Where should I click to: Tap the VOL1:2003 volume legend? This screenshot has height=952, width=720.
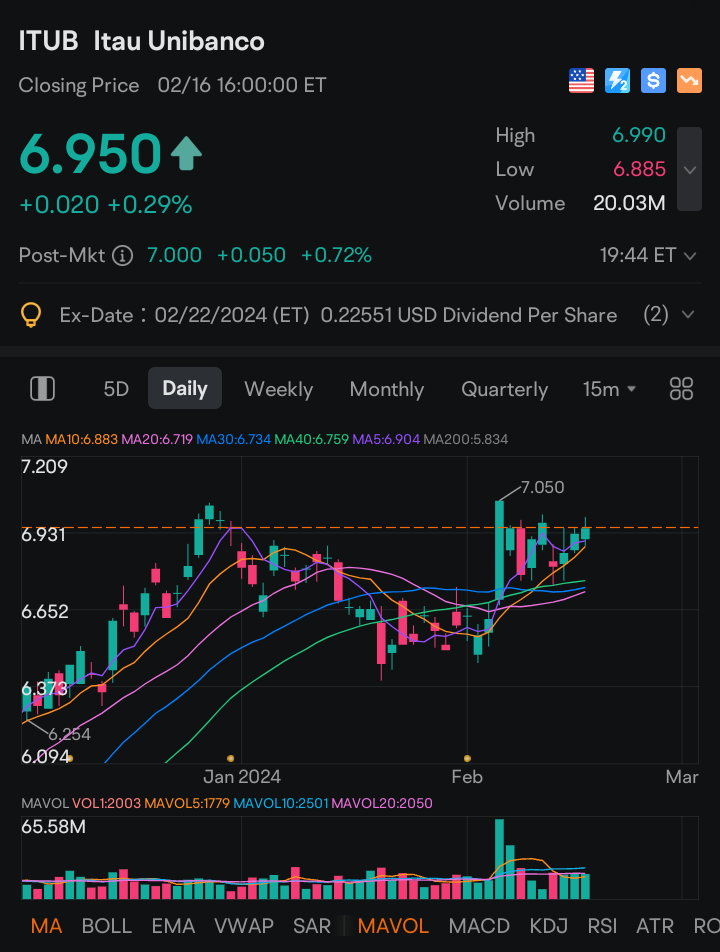pyautogui.click(x=107, y=803)
